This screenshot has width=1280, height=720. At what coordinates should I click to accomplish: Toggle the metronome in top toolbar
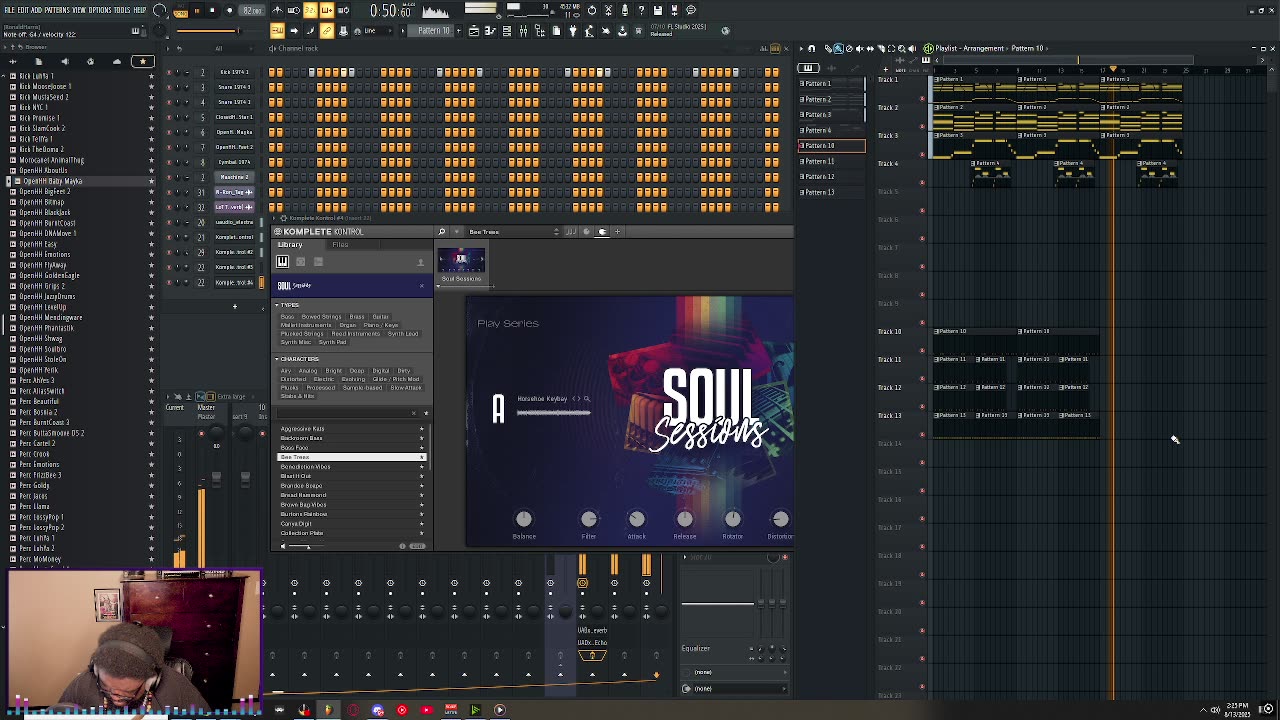(x=277, y=11)
